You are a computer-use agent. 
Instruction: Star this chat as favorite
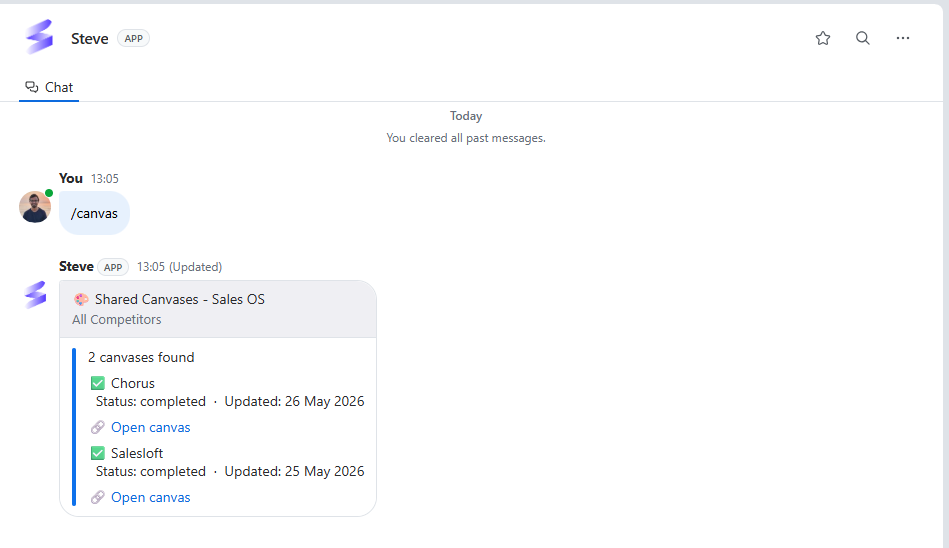tap(823, 38)
